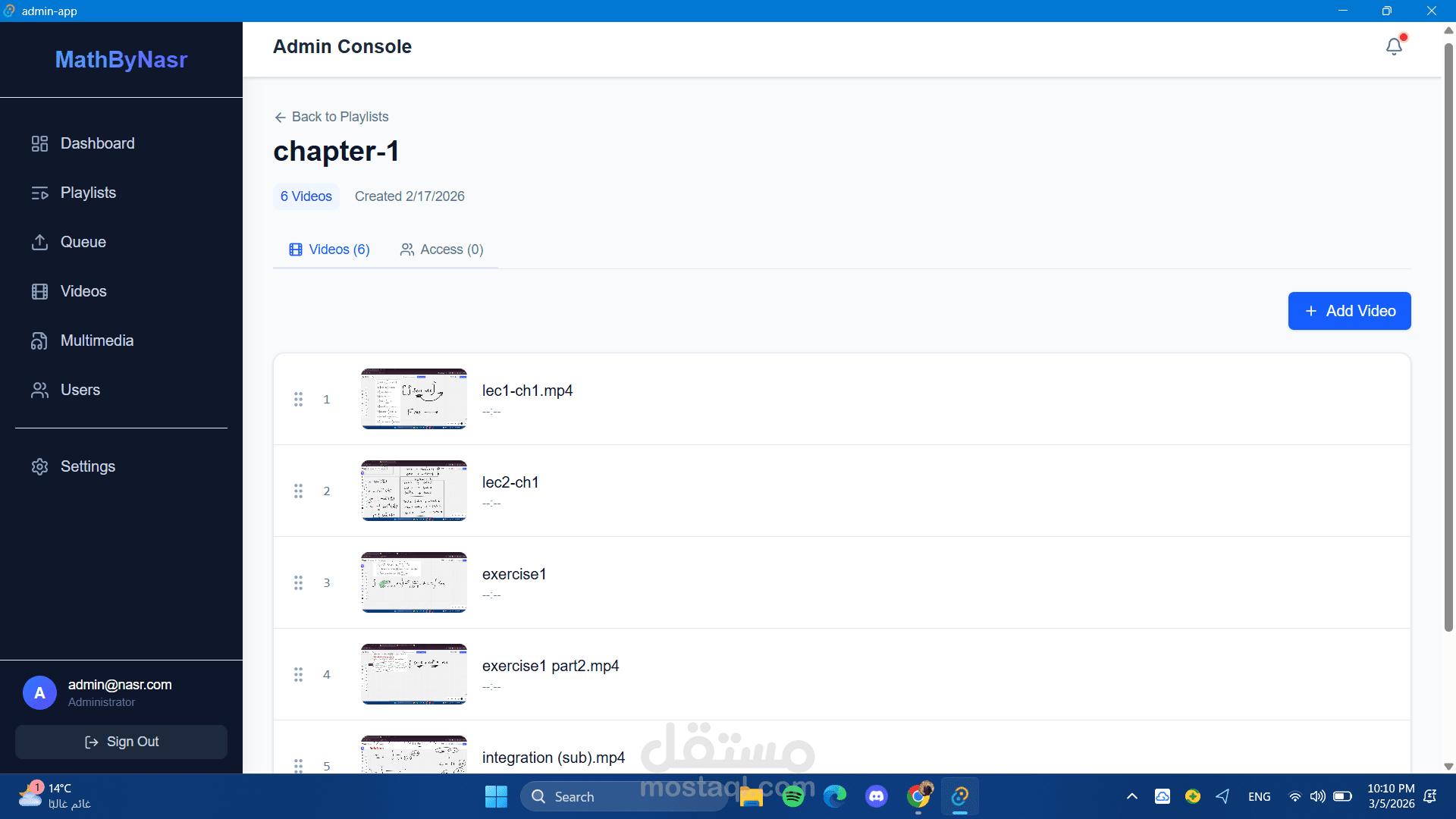The width and height of the screenshot is (1456, 819).
Task: Open the Queue upload icon
Action: (39, 242)
